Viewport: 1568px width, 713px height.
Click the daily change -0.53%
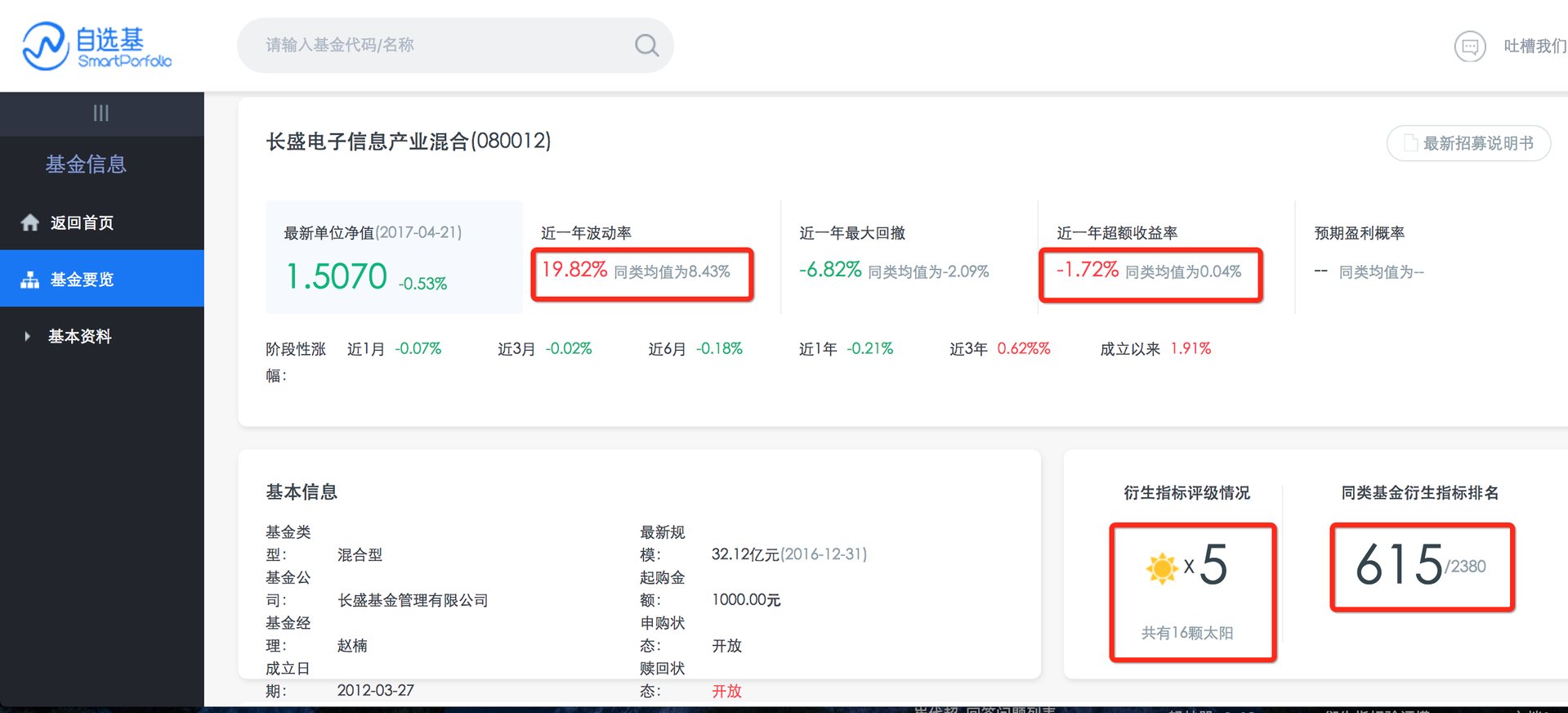pos(423,284)
